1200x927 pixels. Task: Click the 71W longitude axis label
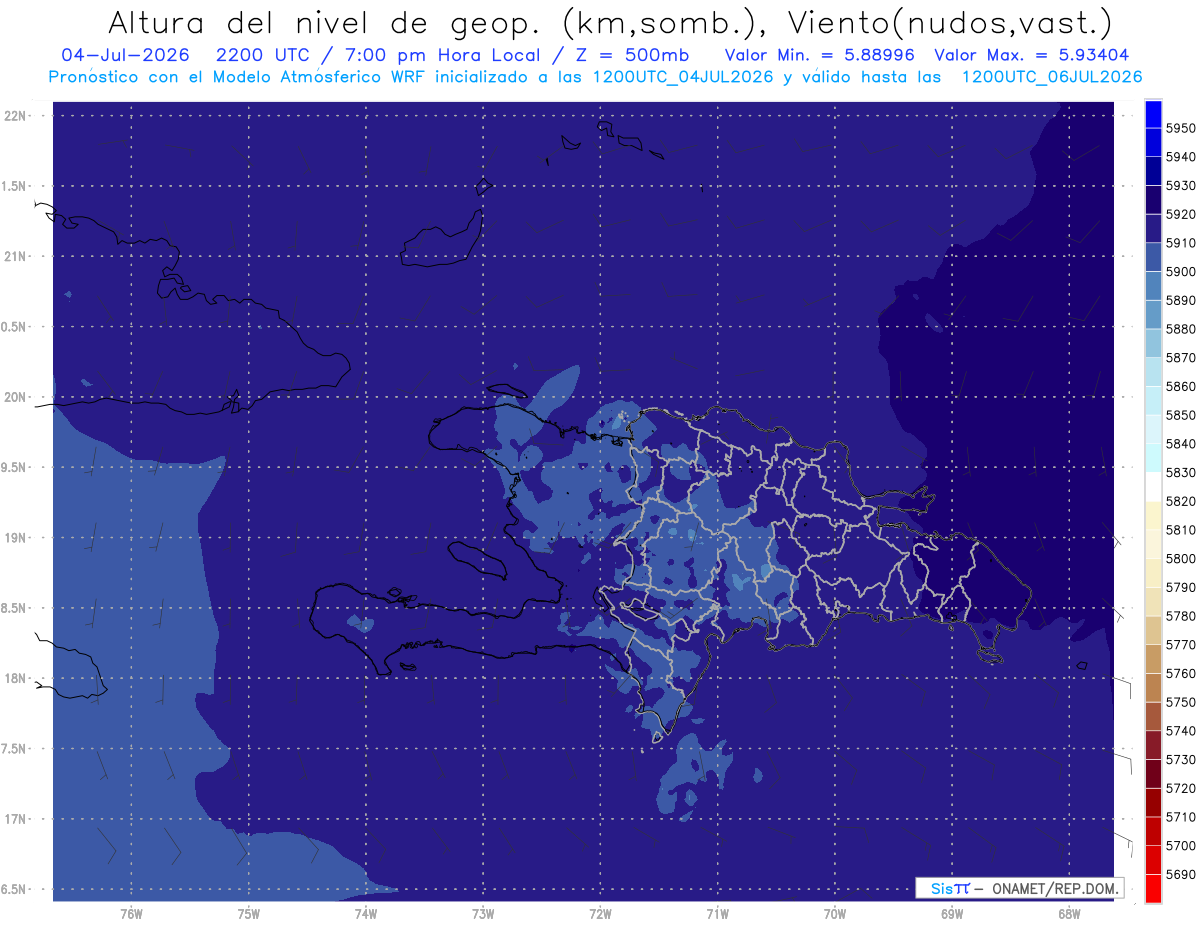[717, 913]
